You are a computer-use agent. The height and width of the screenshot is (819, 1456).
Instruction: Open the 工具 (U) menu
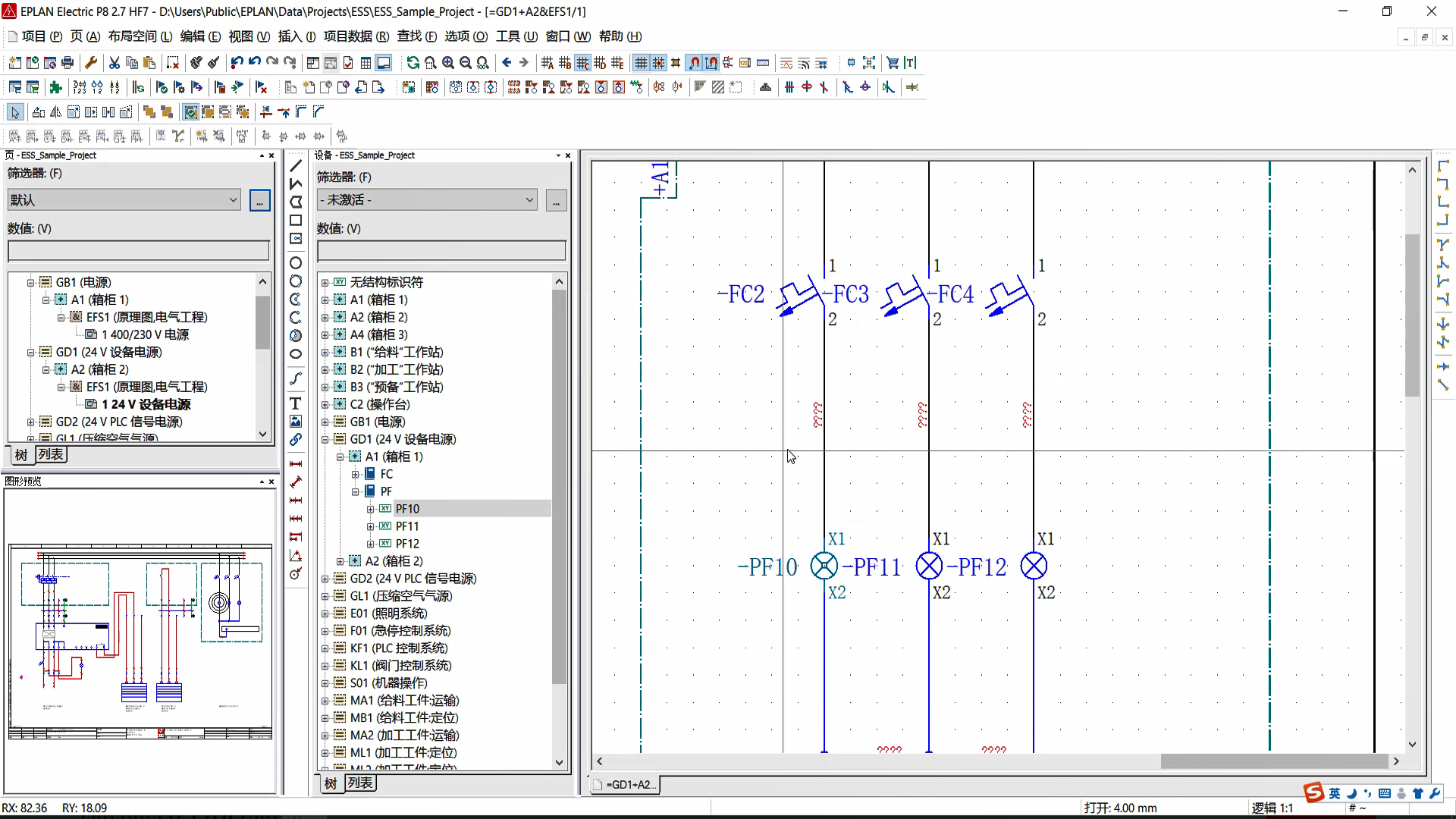[x=516, y=36]
